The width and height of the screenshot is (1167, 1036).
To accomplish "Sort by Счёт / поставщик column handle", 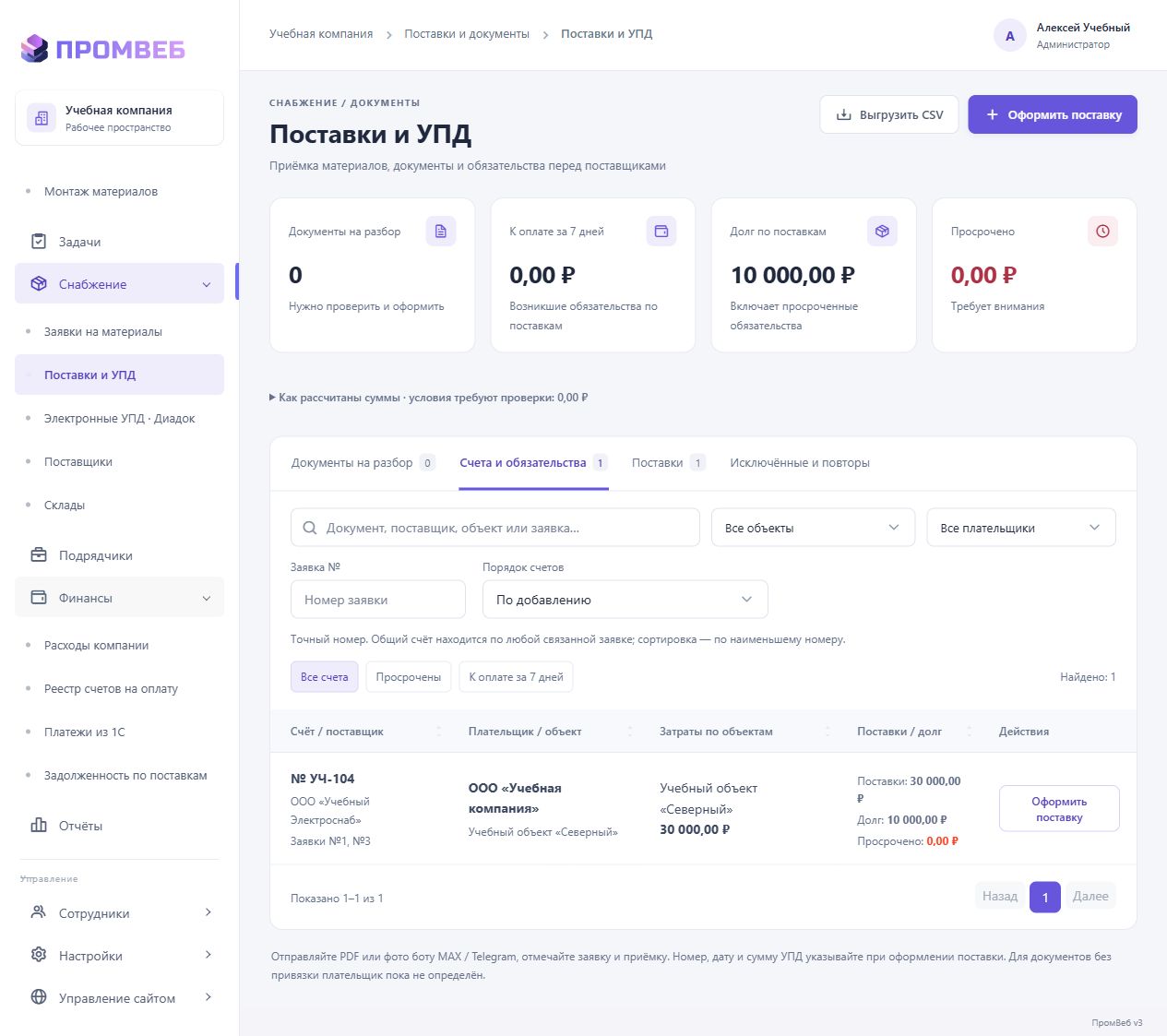I will tap(439, 732).
